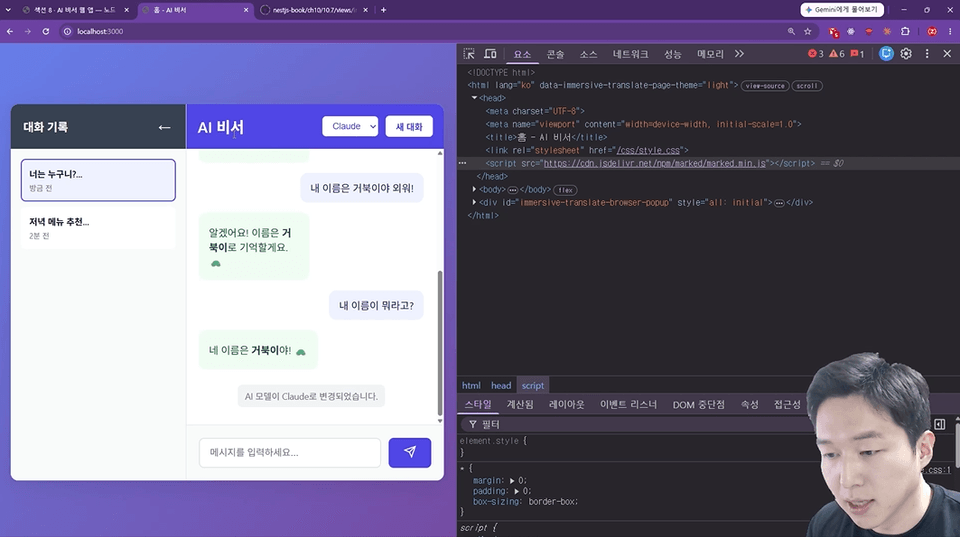The image size is (960, 537).
Task: Expand the body element in the DOM tree
Action: tap(474, 189)
